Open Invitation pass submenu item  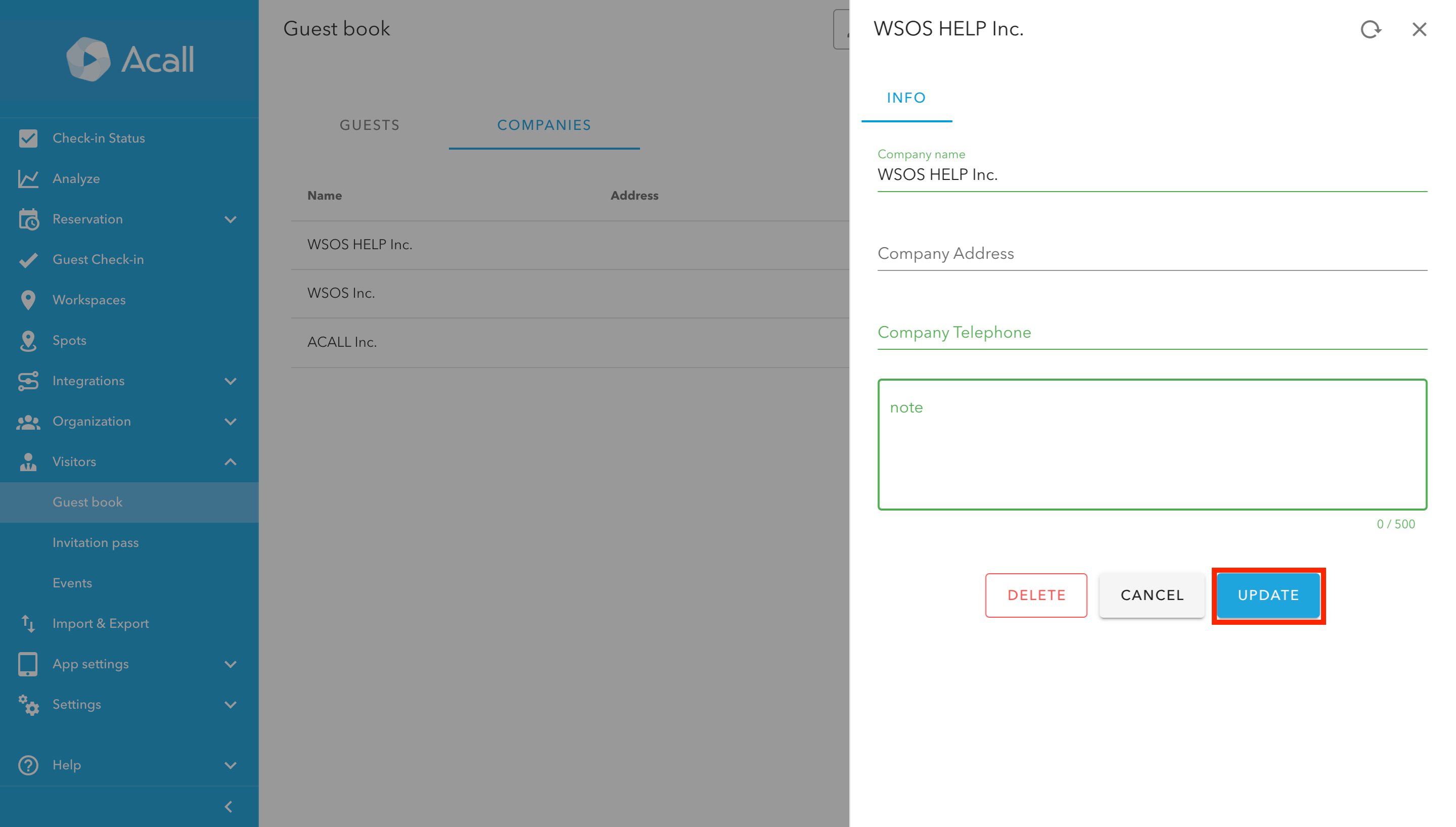[129, 542]
